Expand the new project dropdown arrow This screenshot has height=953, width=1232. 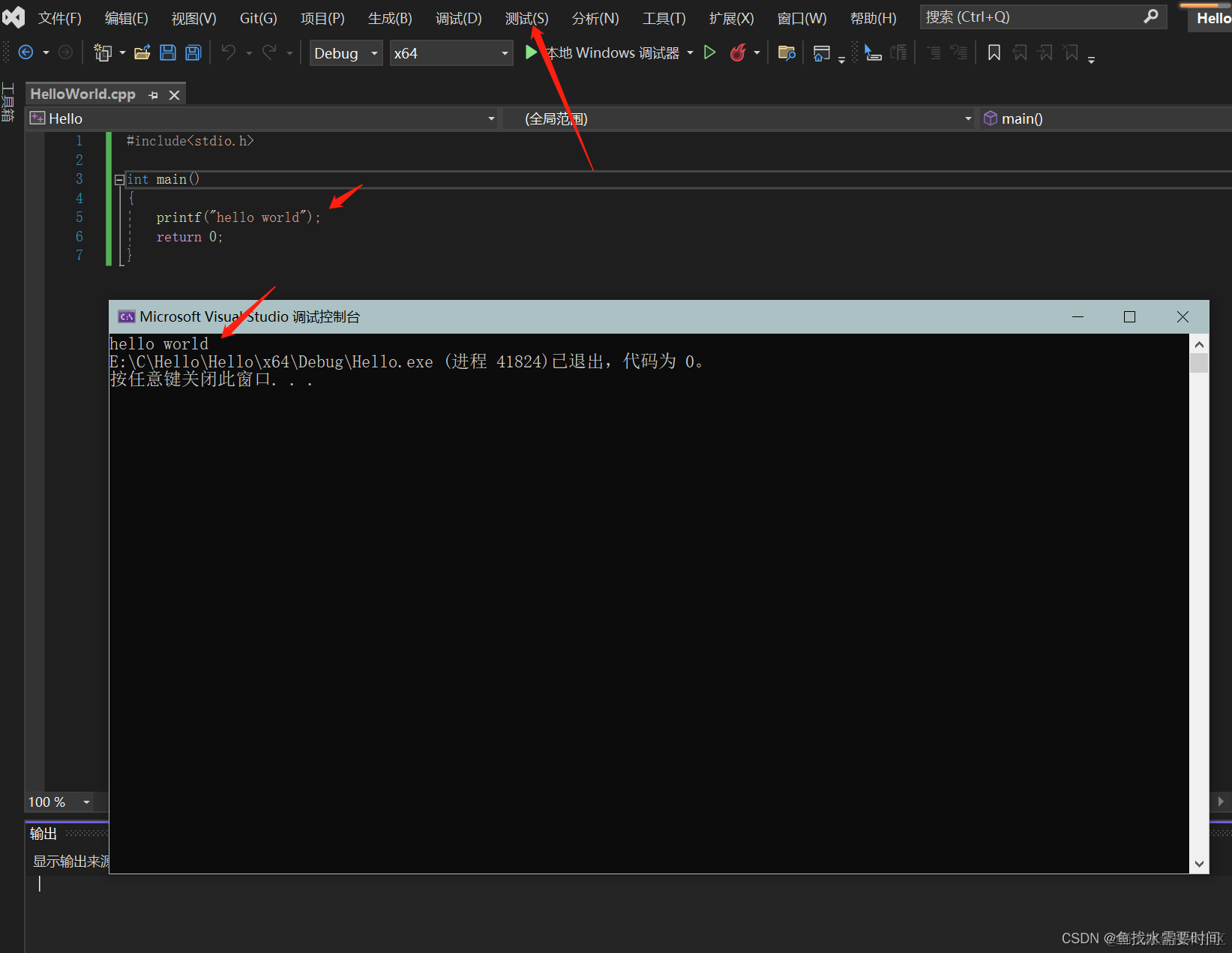(122, 52)
